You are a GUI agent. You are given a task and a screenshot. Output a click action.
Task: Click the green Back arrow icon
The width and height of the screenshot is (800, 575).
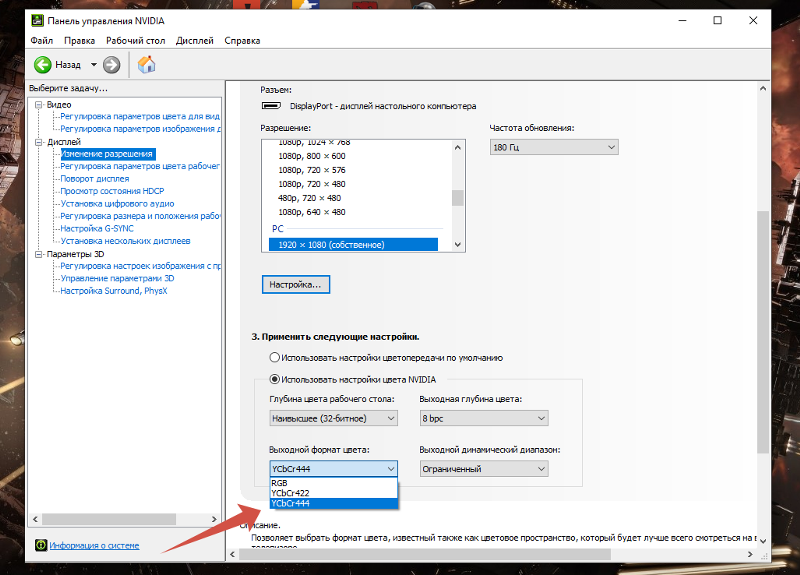43,65
